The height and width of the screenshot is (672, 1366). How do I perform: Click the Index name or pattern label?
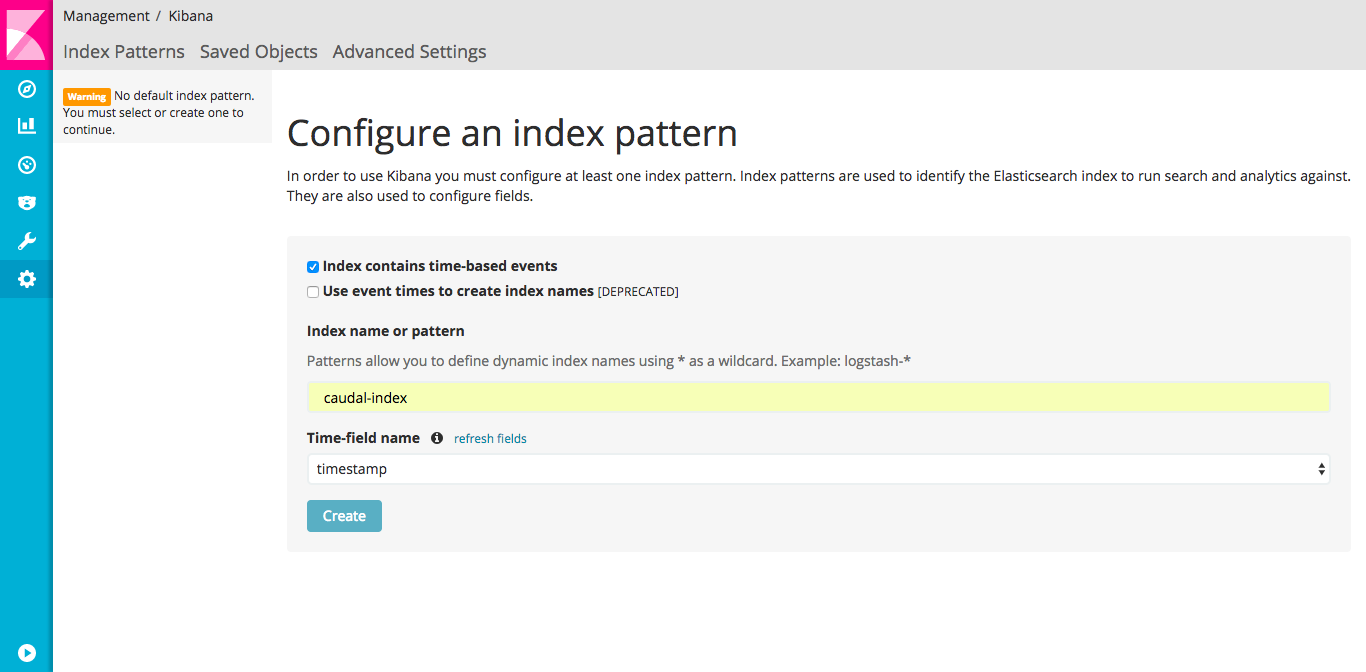[x=386, y=331]
